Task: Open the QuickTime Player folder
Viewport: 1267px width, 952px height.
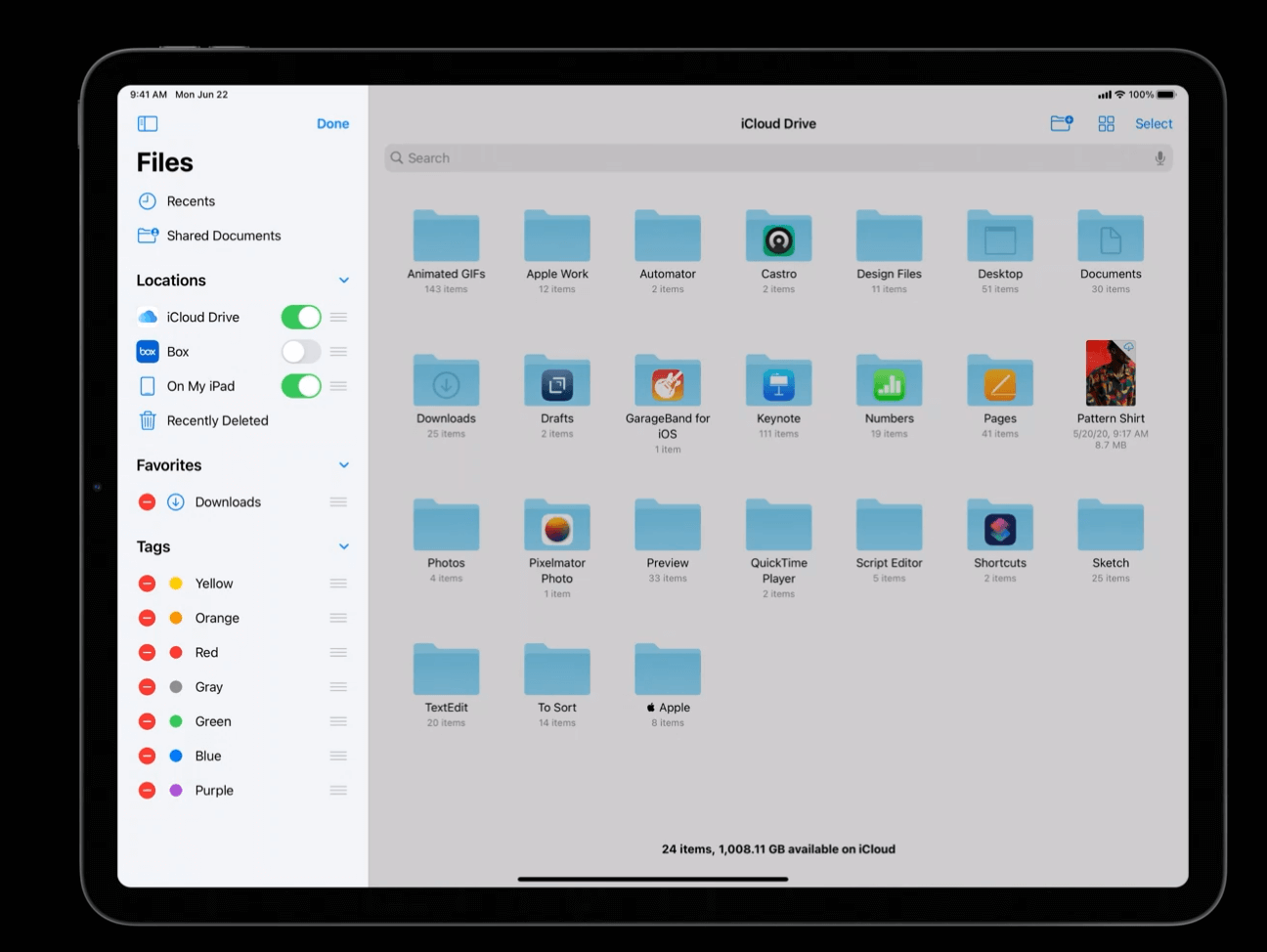Action: 779,525
